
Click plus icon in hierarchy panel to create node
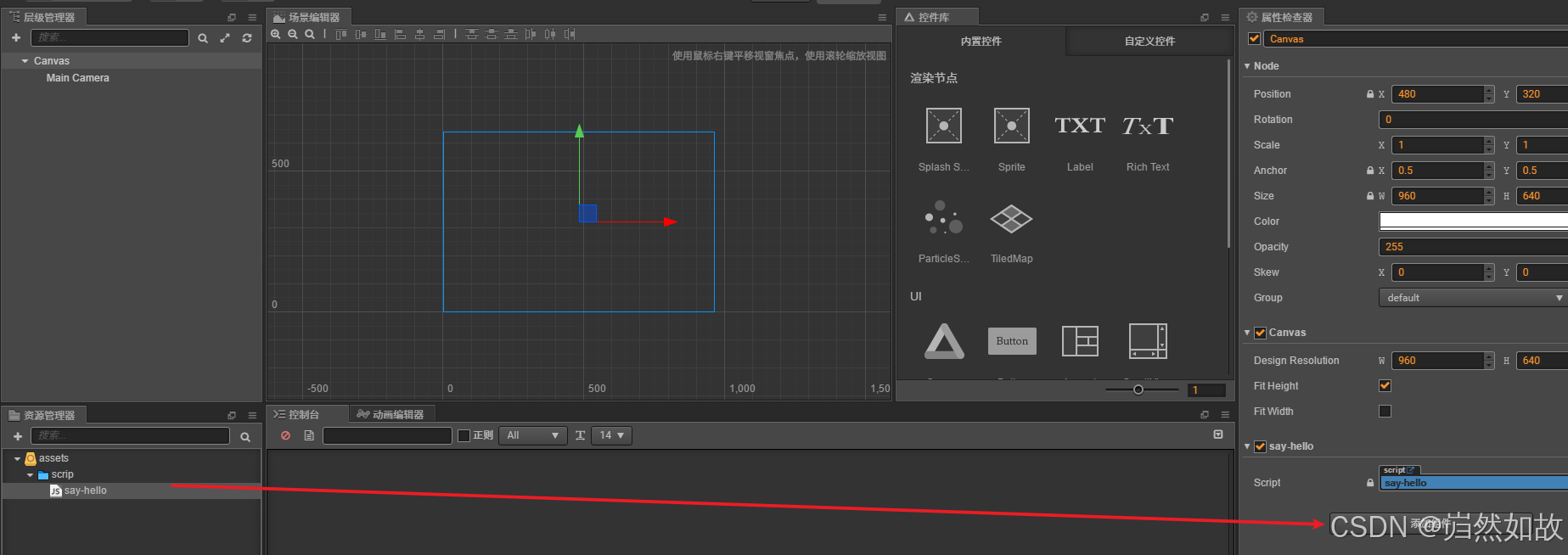[16, 37]
